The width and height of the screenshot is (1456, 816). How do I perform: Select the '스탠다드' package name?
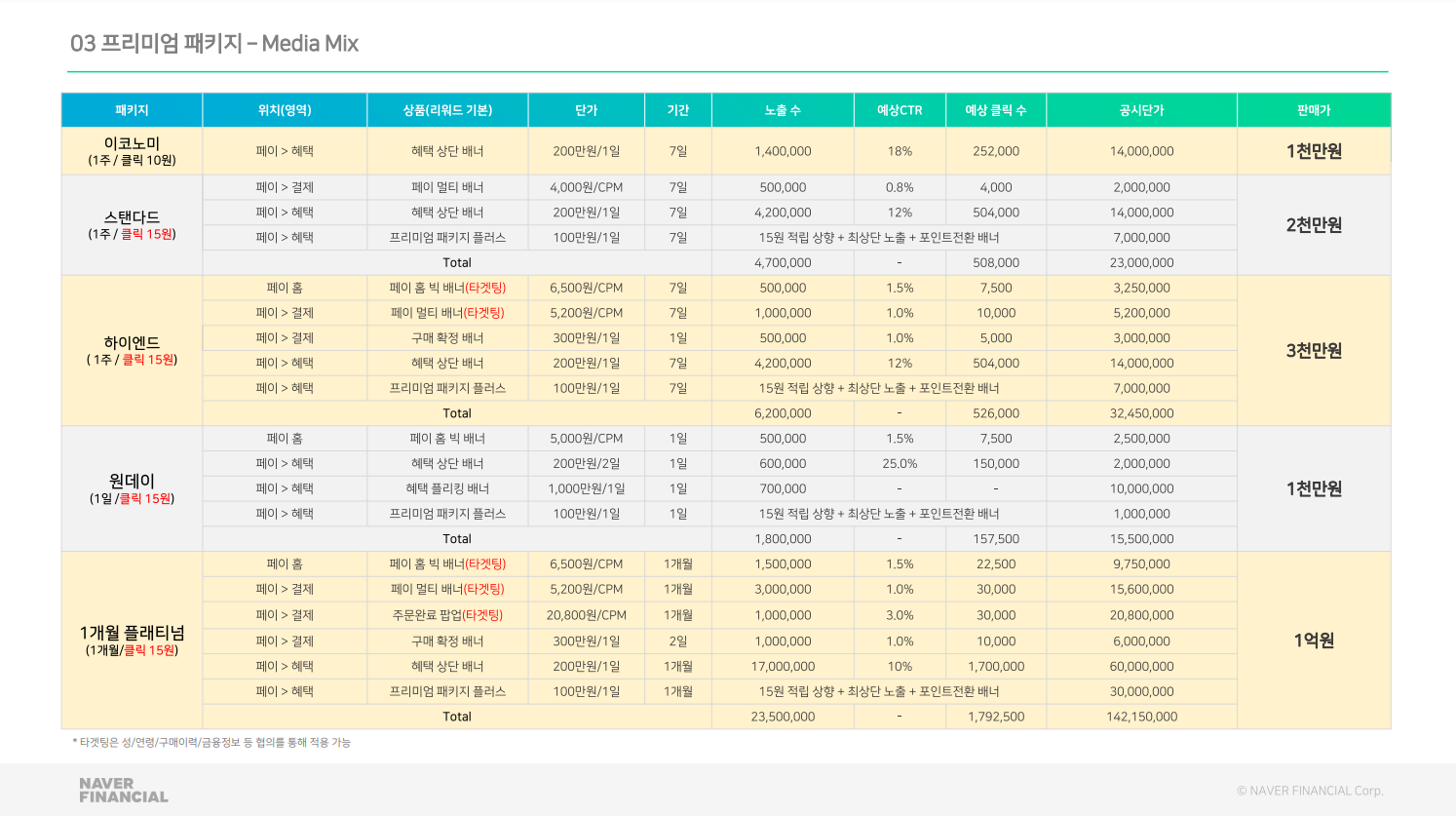(132, 217)
